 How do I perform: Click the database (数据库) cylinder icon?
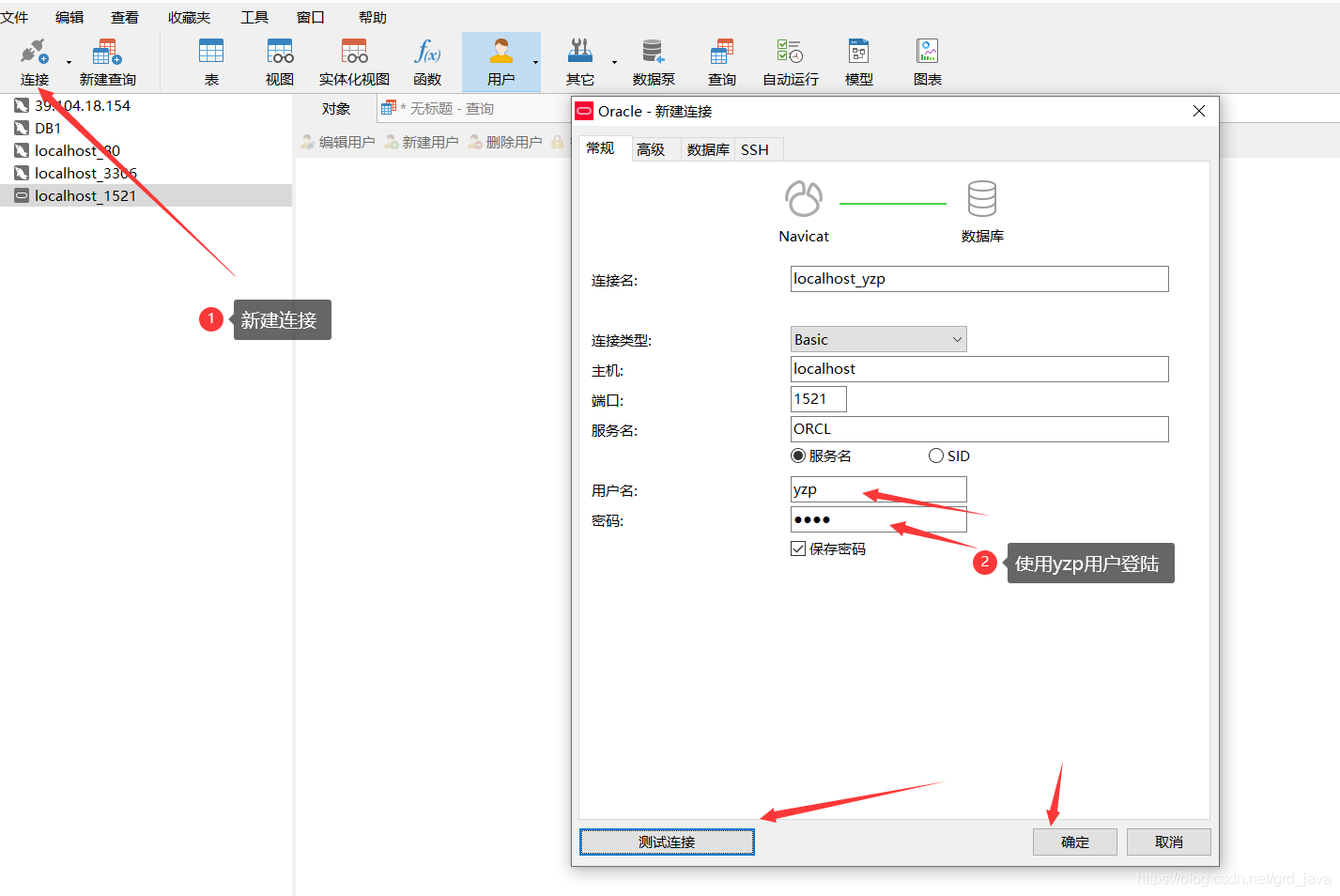click(x=982, y=198)
